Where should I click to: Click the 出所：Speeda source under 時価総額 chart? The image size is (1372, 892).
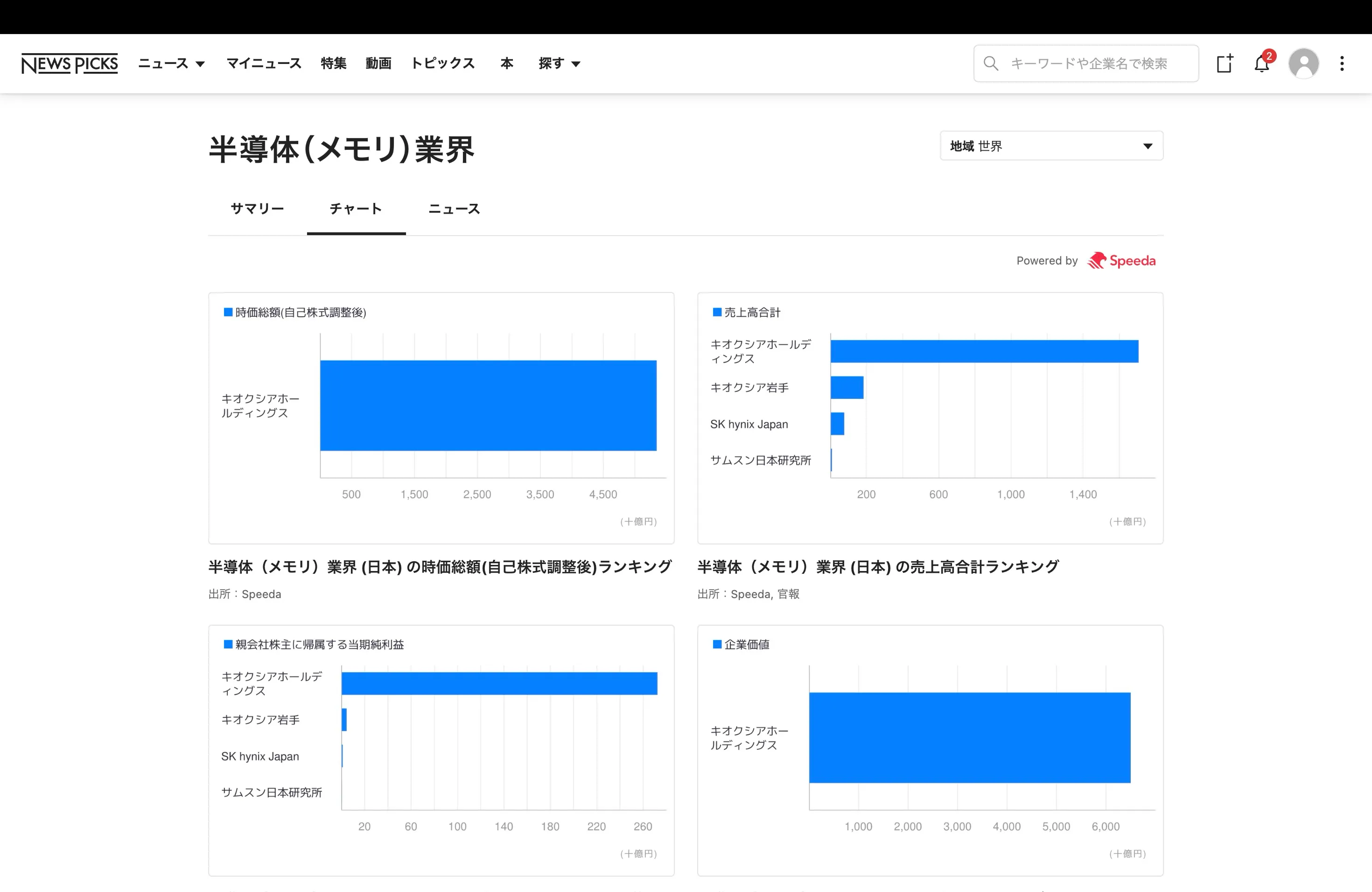pyautogui.click(x=245, y=594)
